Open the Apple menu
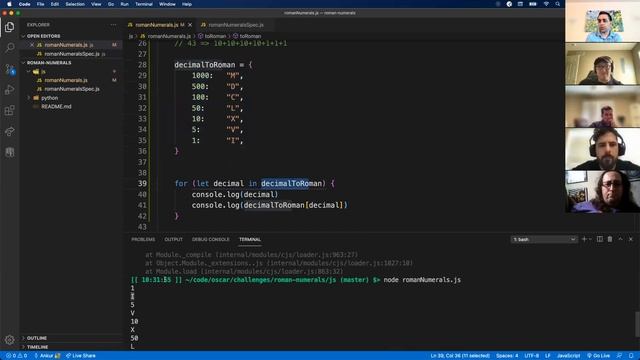640x360 pixels. pos(9,4)
